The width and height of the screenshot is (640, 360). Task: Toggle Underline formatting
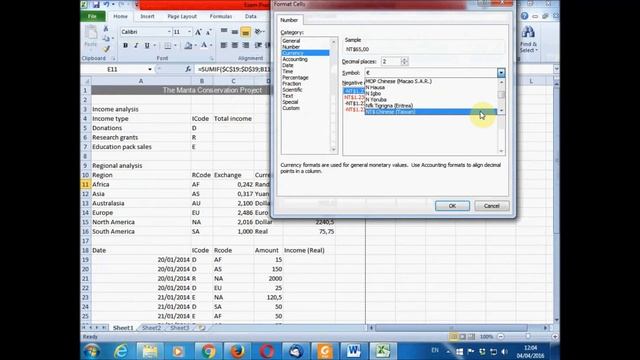tap(147, 45)
